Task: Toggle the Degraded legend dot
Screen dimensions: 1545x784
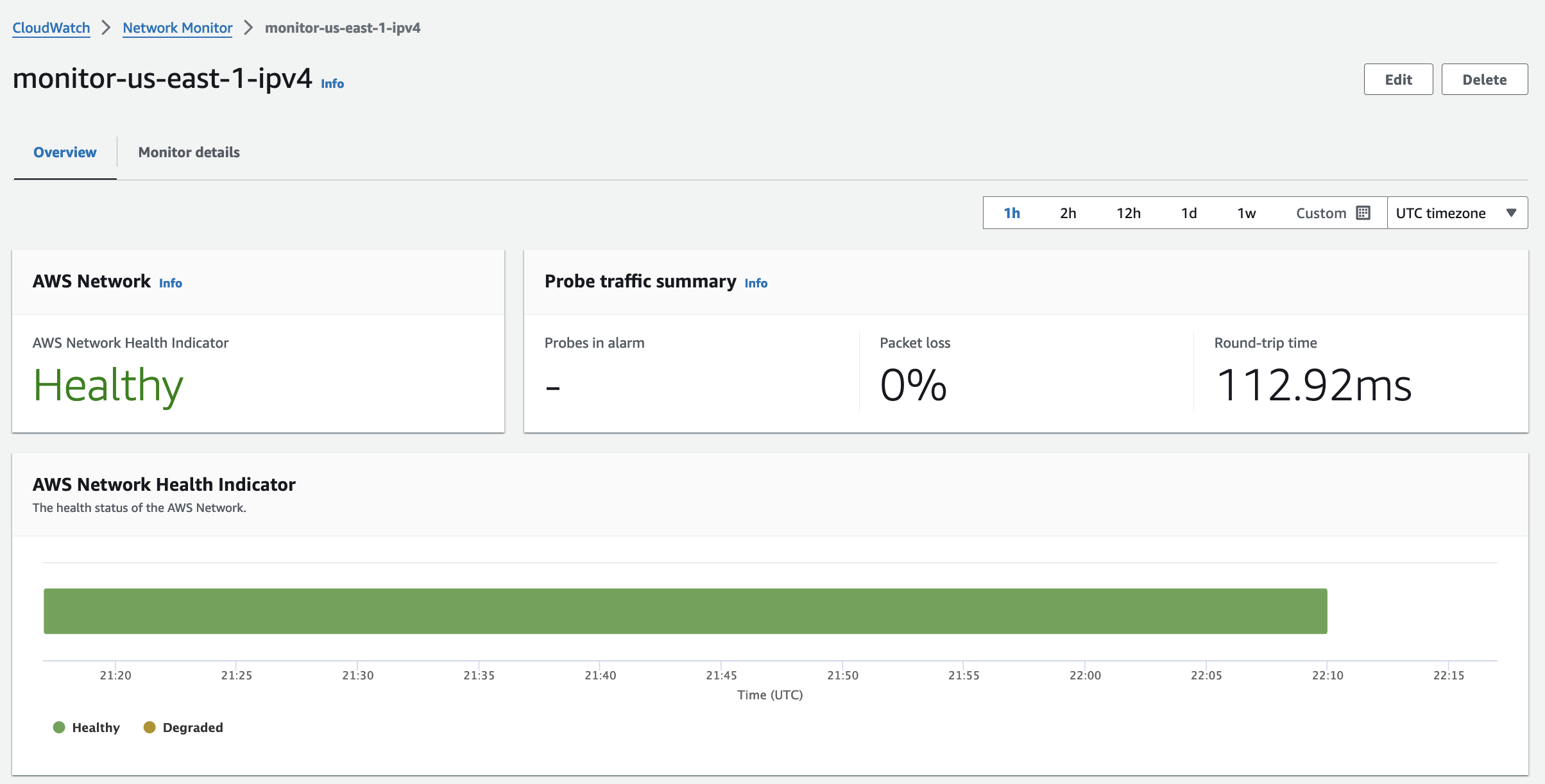Action: pyautogui.click(x=149, y=727)
